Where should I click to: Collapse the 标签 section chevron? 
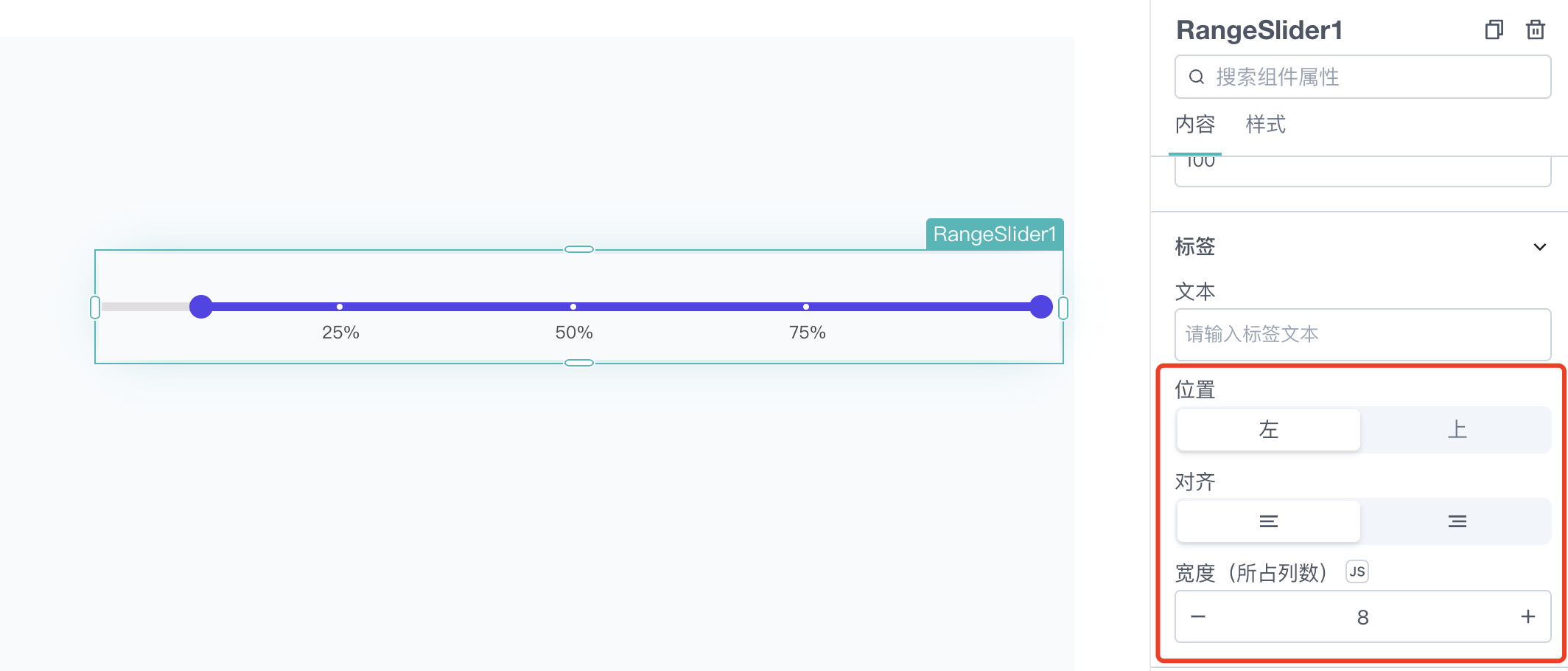pos(1540,247)
